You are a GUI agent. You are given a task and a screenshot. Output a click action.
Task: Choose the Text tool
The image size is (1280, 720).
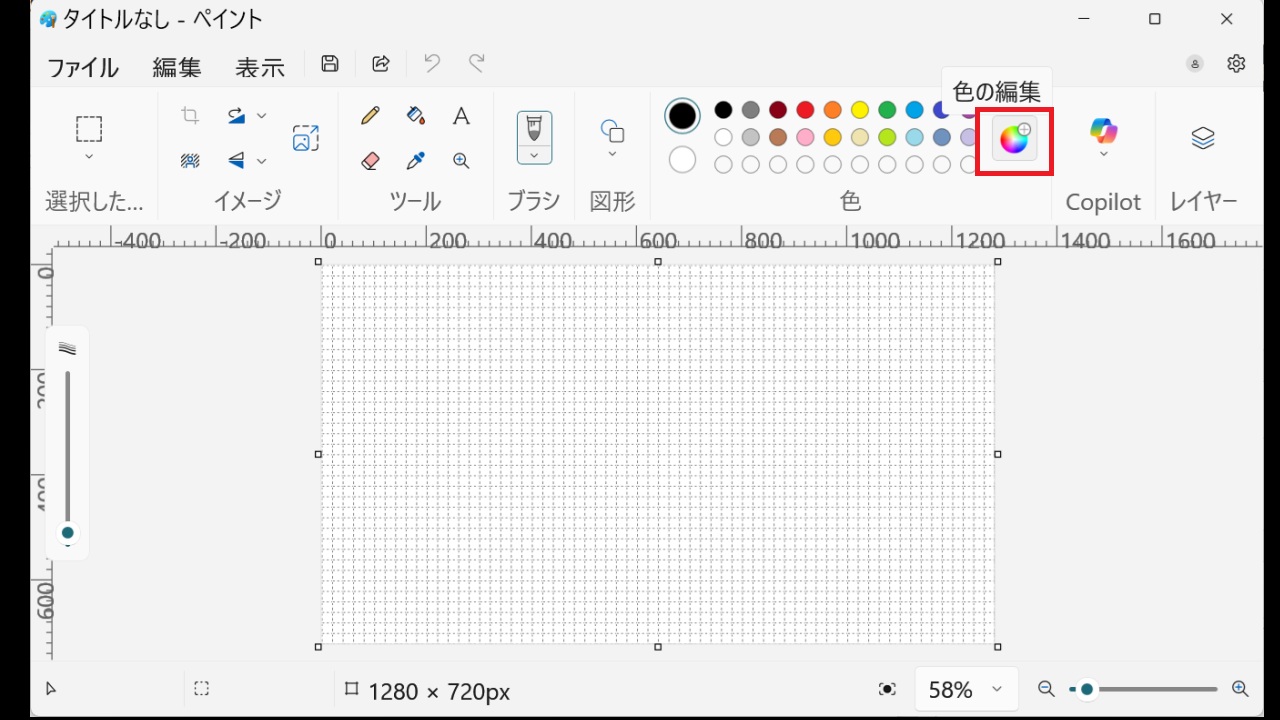461,116
